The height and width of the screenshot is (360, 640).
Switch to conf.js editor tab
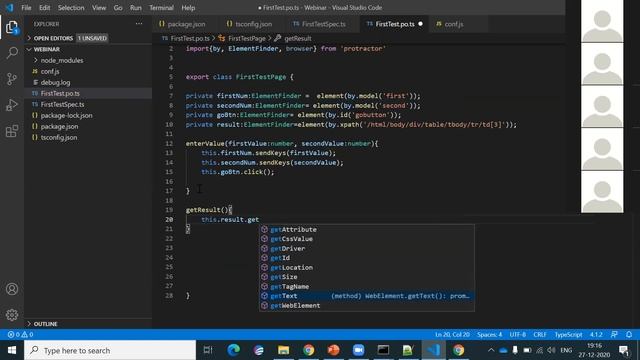(x=453, y=24)
